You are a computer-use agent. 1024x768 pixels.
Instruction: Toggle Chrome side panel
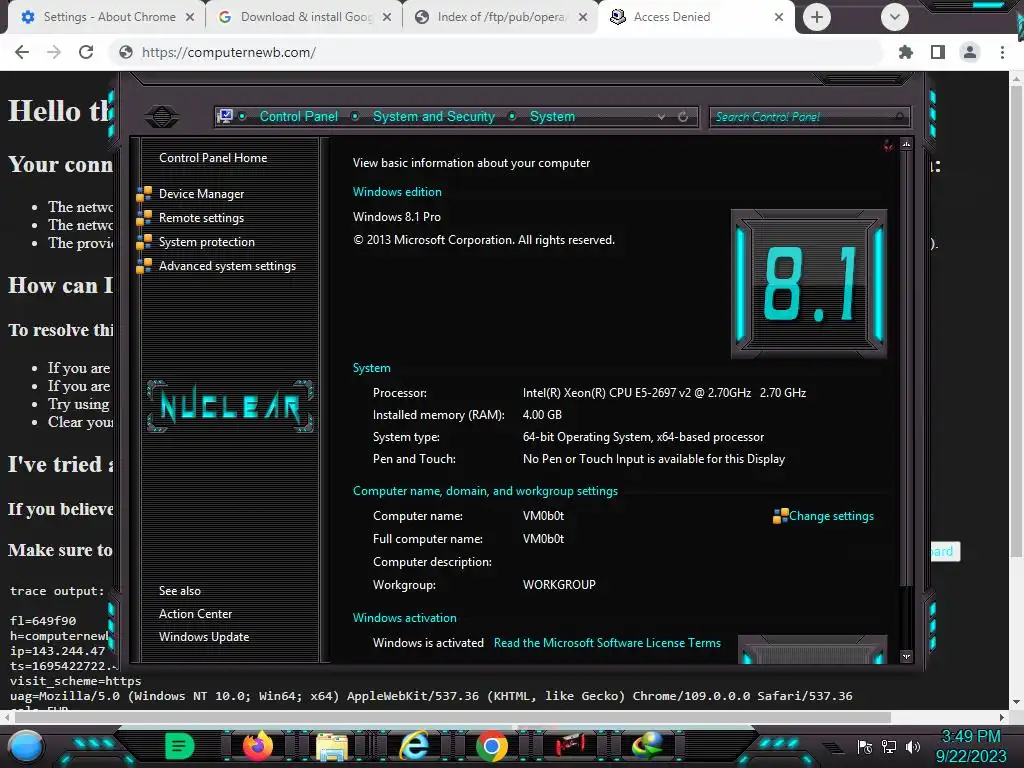[x=938, y=52]
